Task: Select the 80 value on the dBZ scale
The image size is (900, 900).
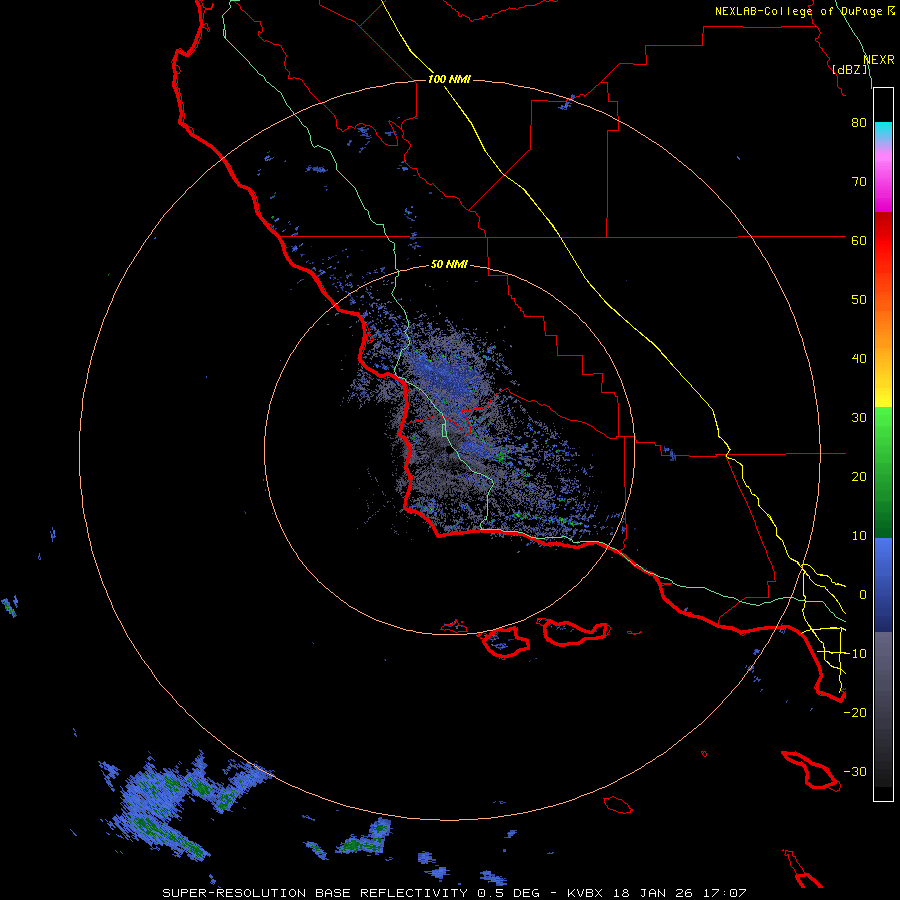Action: (x=859, y=123)
